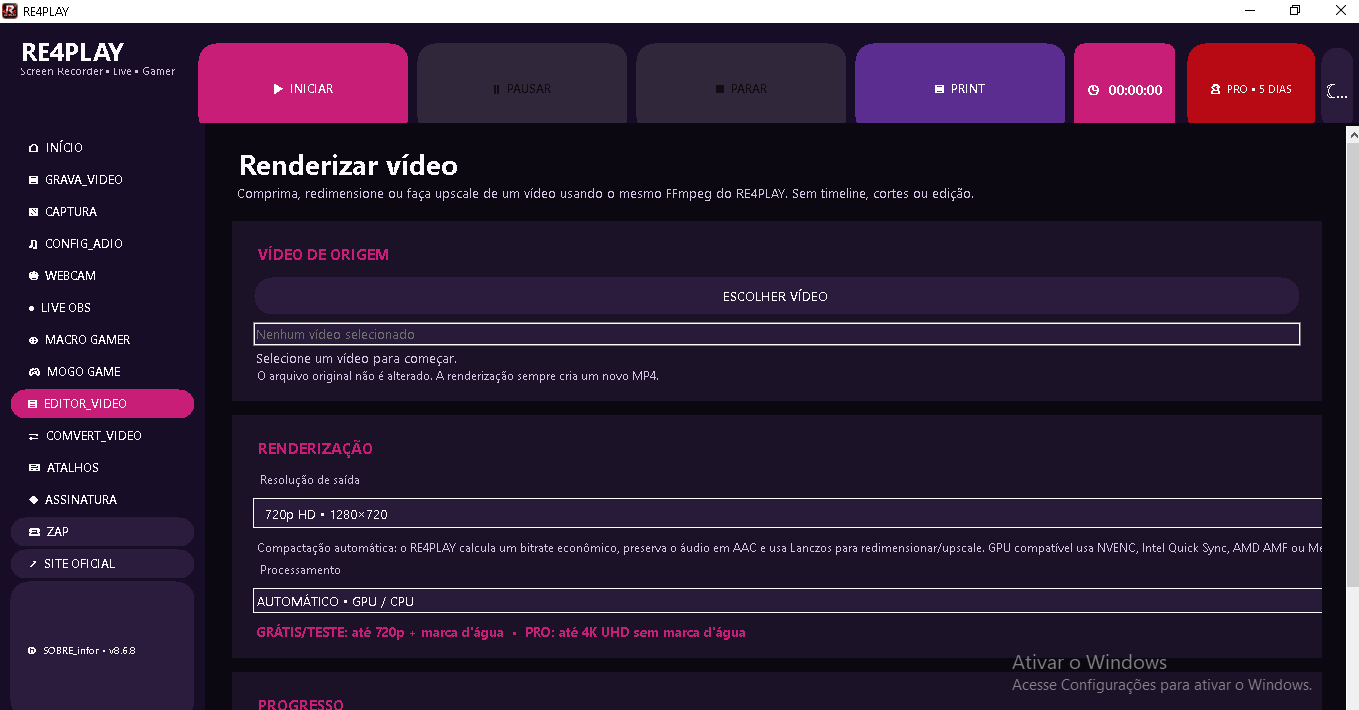The width and height of the screenshot is (1359, 710).
Task: Open the WEBCAM section
Action: [102, 276]
